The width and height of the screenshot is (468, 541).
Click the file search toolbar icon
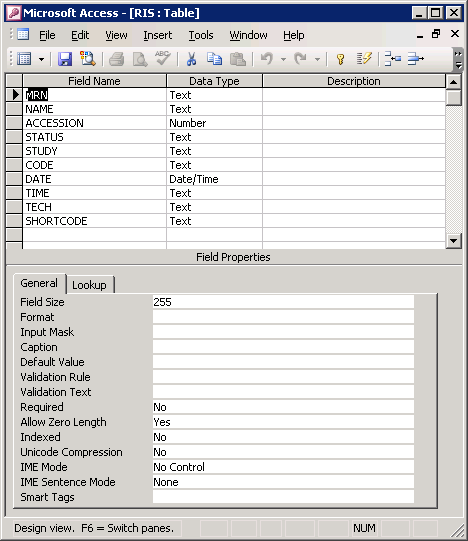click(88, 59)
